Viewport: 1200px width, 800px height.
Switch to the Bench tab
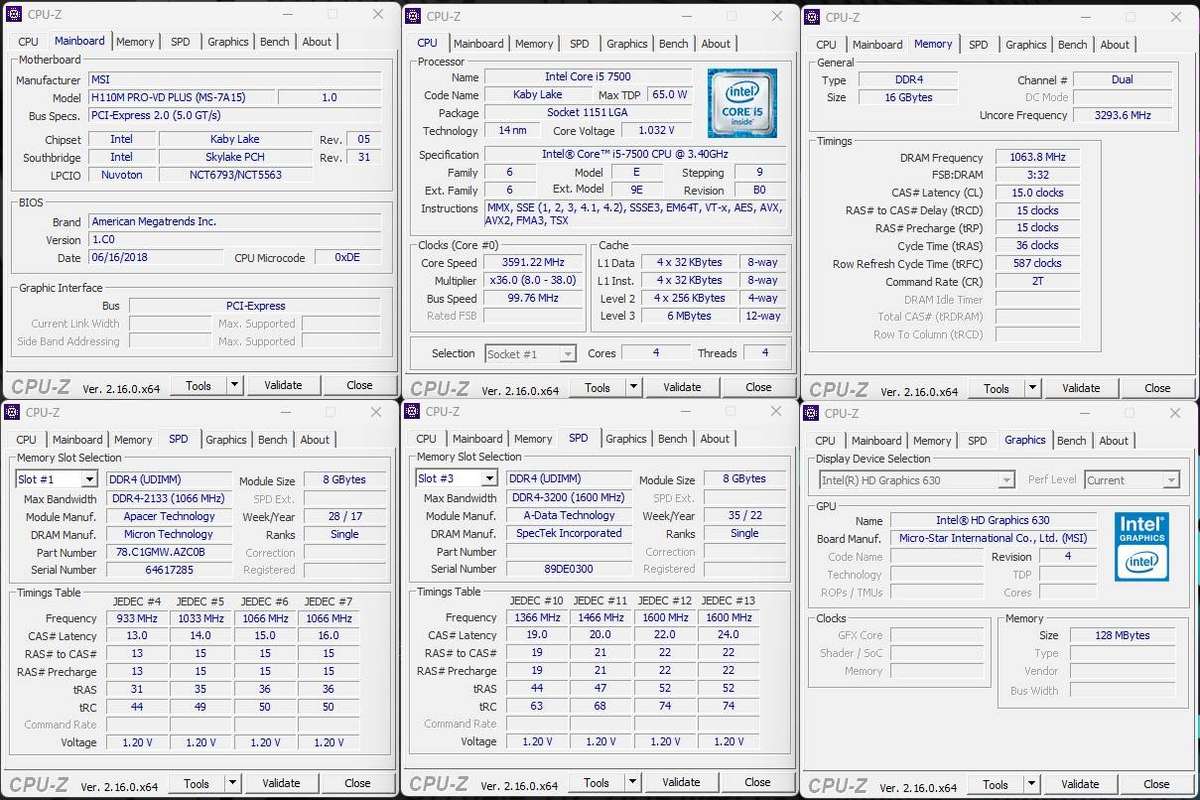[x=274, y=41]
